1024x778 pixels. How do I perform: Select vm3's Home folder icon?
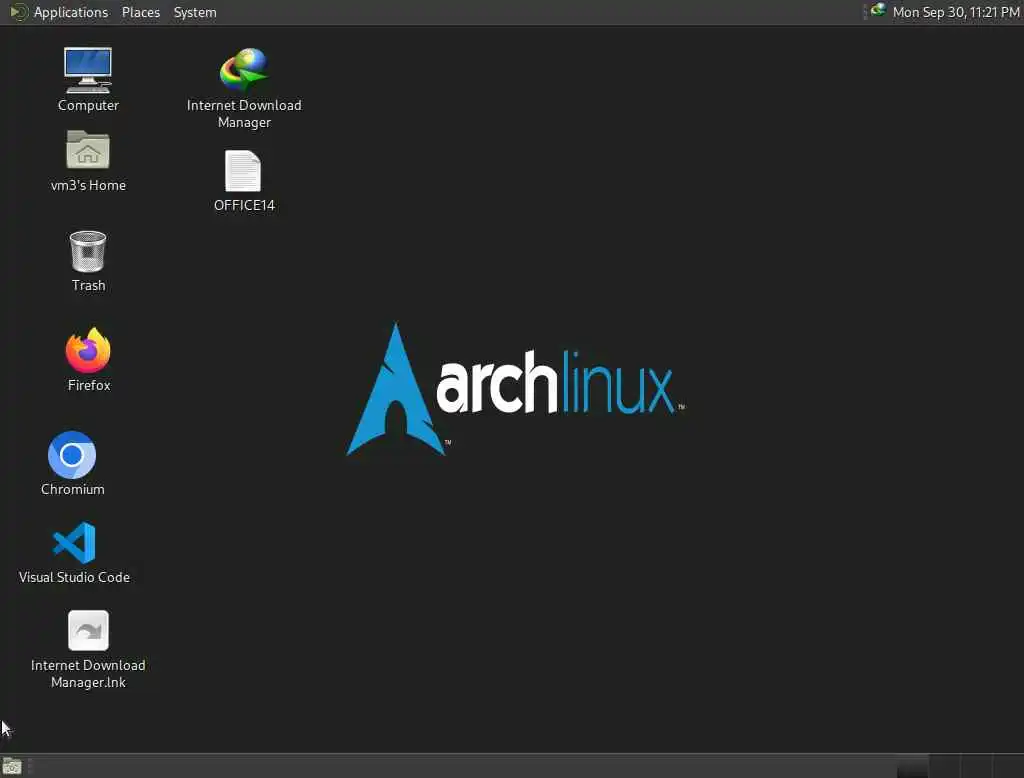[88, 150]
